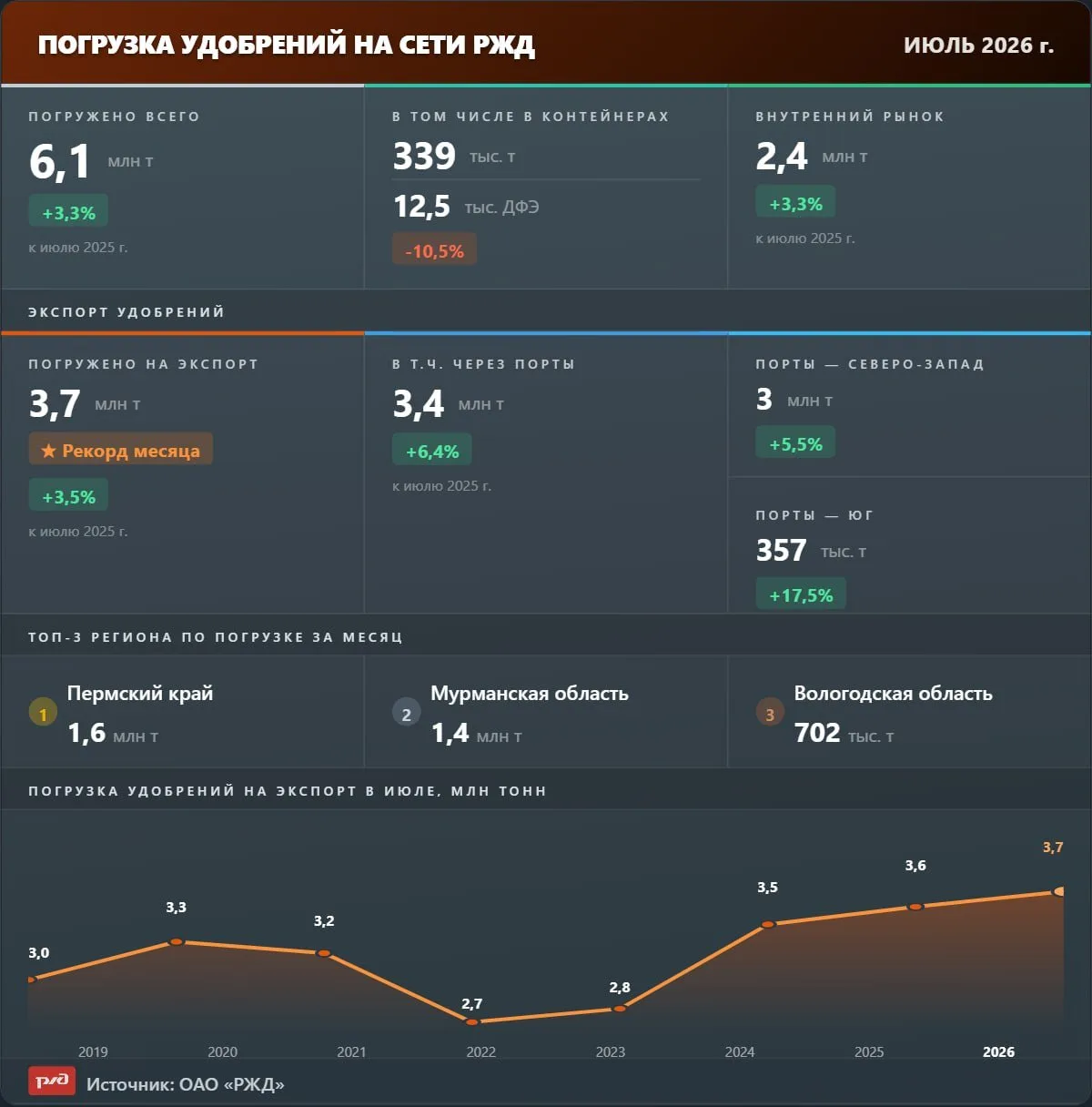Screen dimensions: 1092x1107
Task: Click the 3 млн т north-west ports value
Action: [x=794, y=400]
